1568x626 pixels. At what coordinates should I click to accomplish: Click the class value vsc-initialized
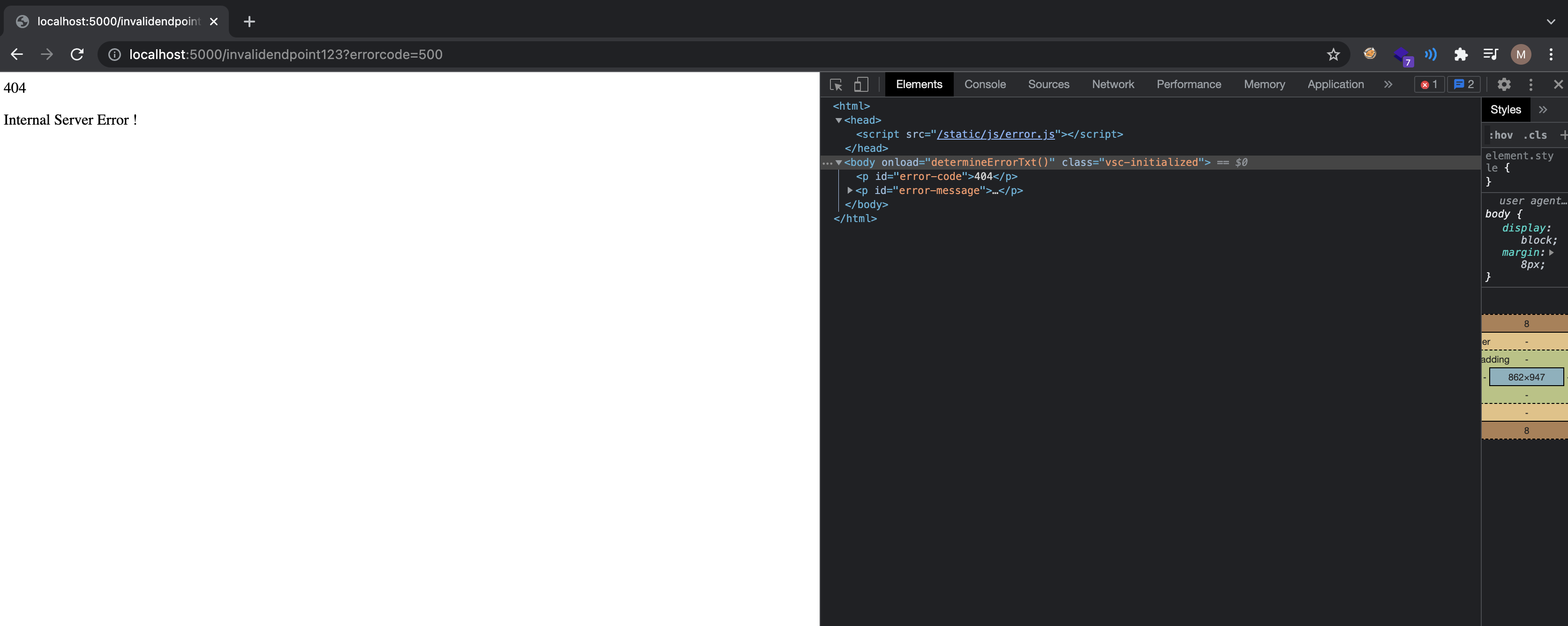1152,163
